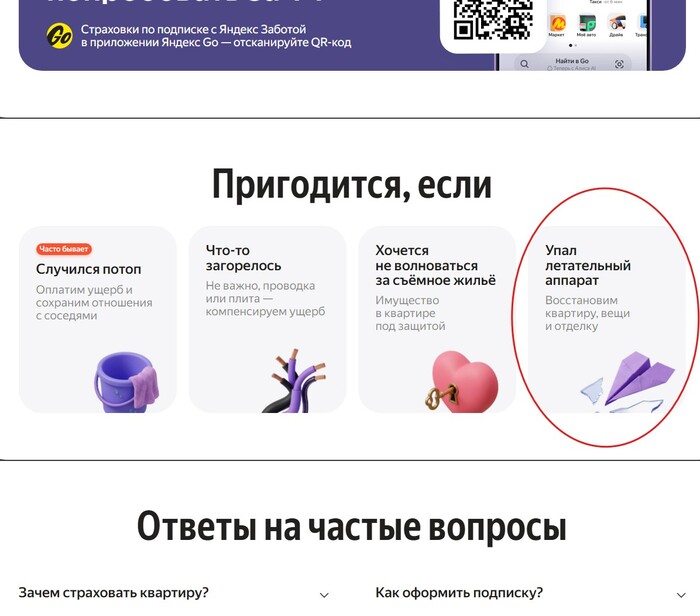Click text Имущество в квартире под защитой

410,313
